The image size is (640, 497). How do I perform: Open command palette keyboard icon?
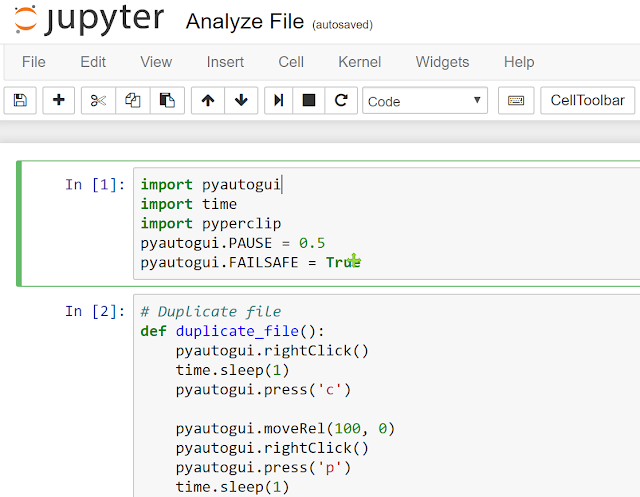pyautogui.click(x=516, y=100)
